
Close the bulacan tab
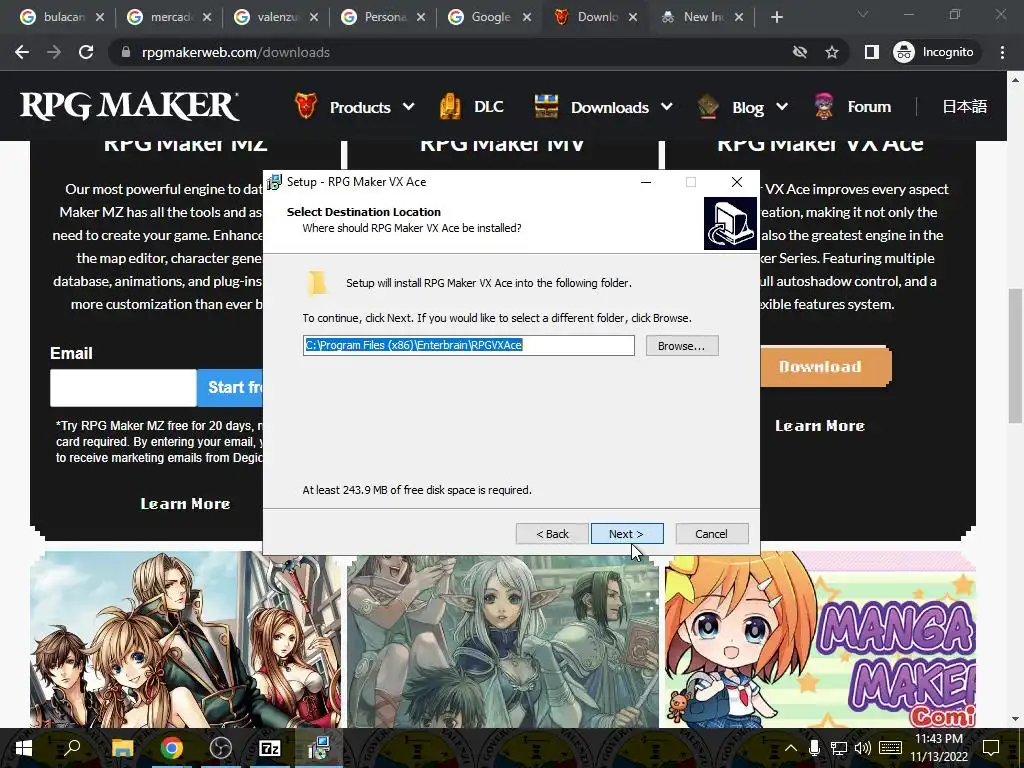click(x=100, y=18)
